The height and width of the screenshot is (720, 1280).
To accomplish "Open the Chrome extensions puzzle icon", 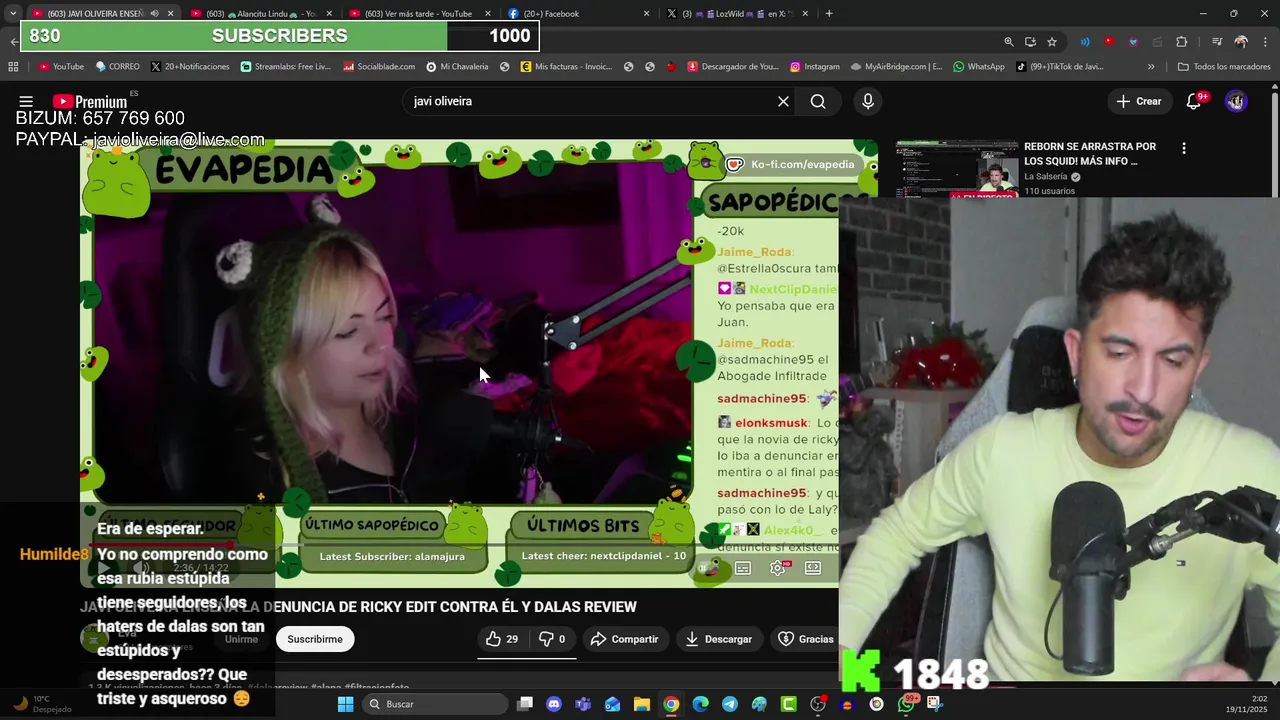I will tap(1182, 42).
